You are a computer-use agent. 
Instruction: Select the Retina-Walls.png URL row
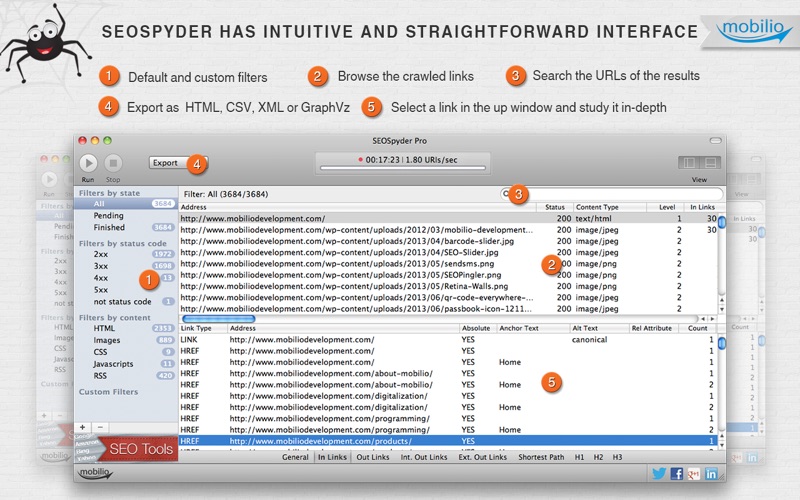point(448,286)
